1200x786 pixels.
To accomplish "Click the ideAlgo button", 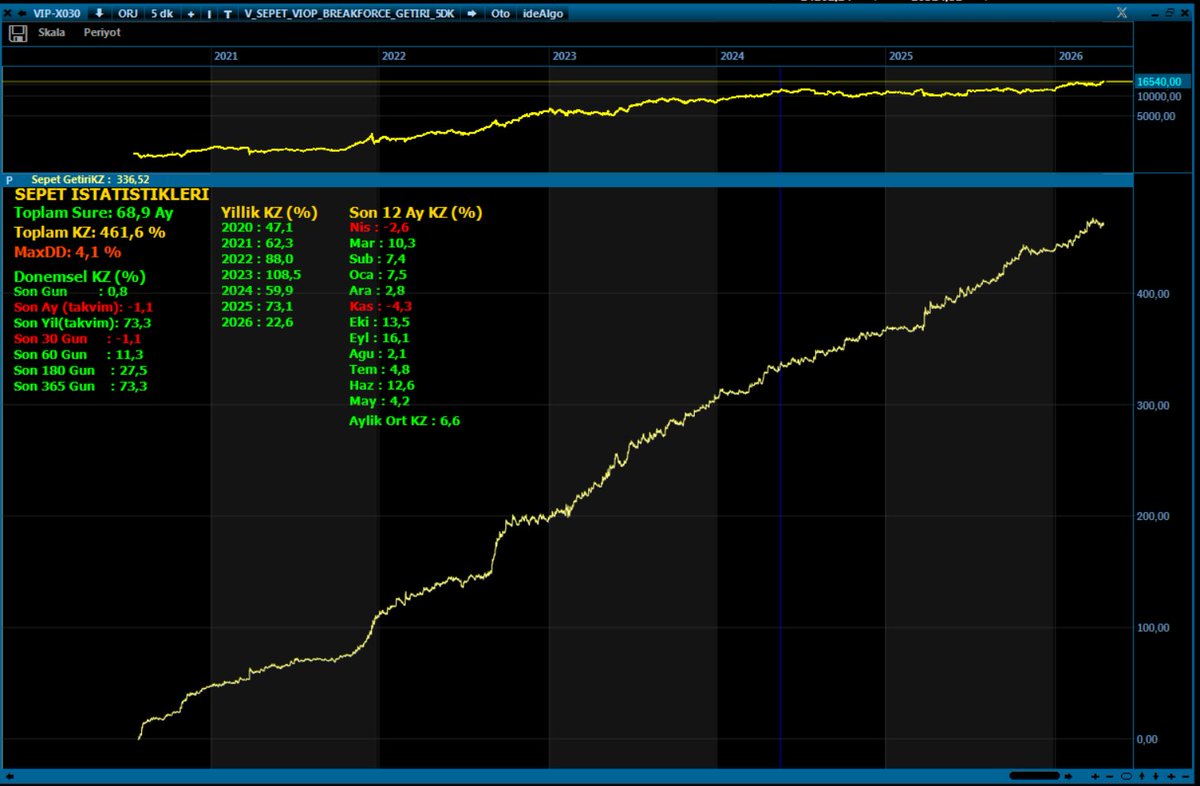I will pos(543,14).
